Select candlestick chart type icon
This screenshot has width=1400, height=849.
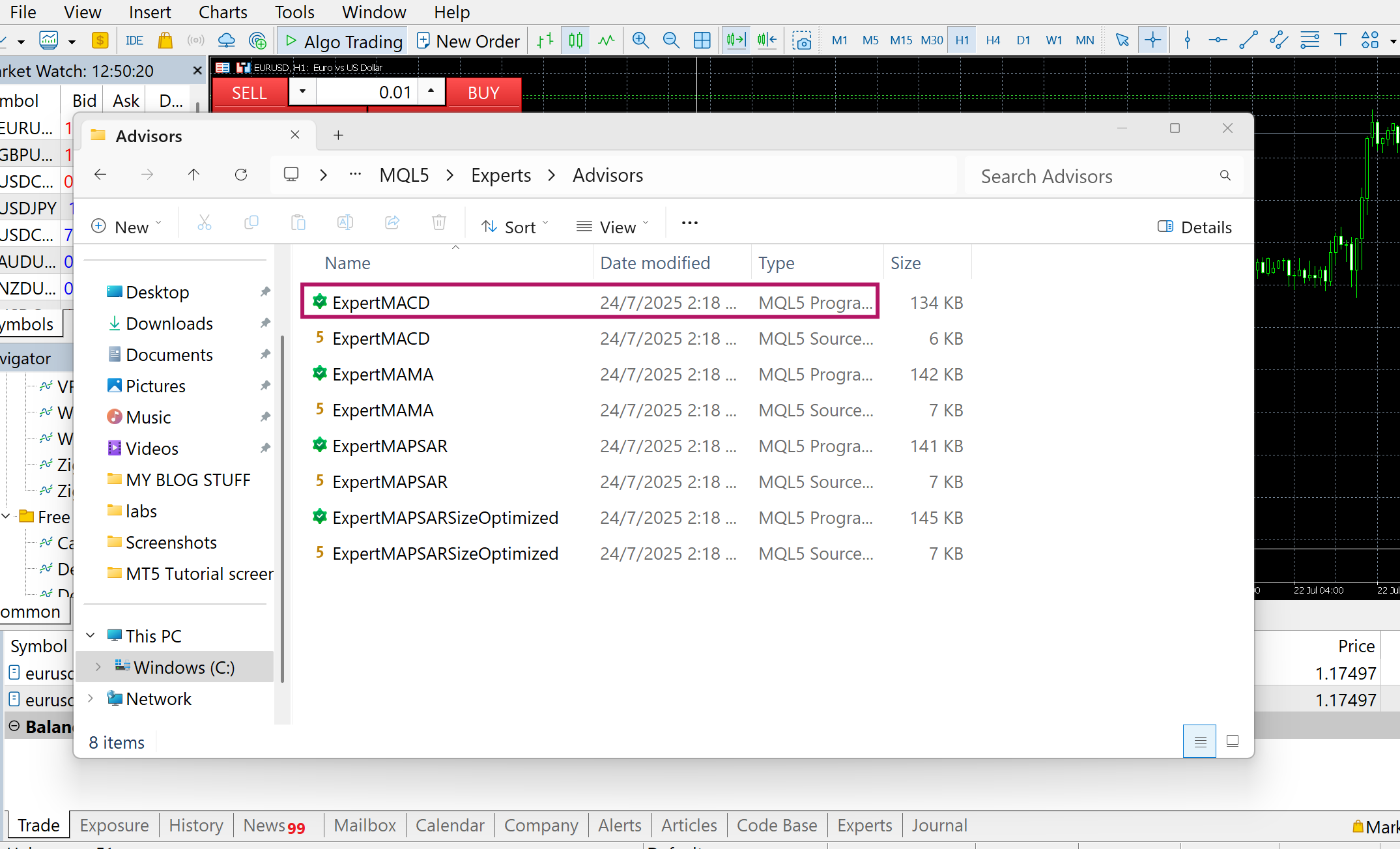point(575,40)
